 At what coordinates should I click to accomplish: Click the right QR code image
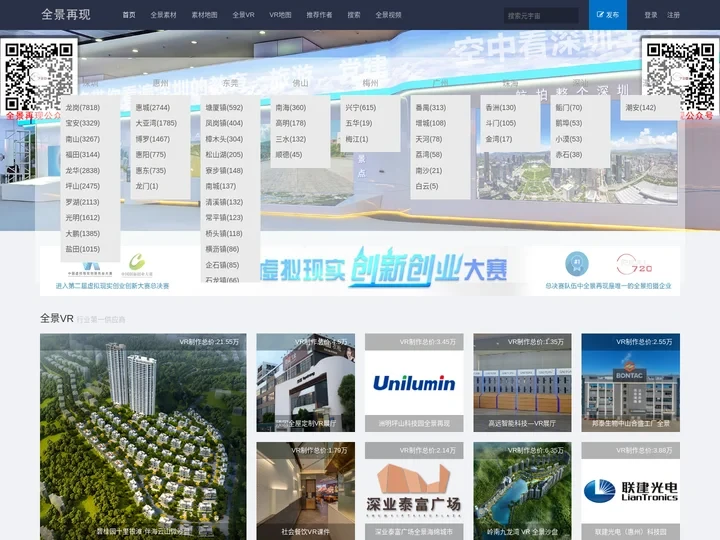(x=680, y=76)
